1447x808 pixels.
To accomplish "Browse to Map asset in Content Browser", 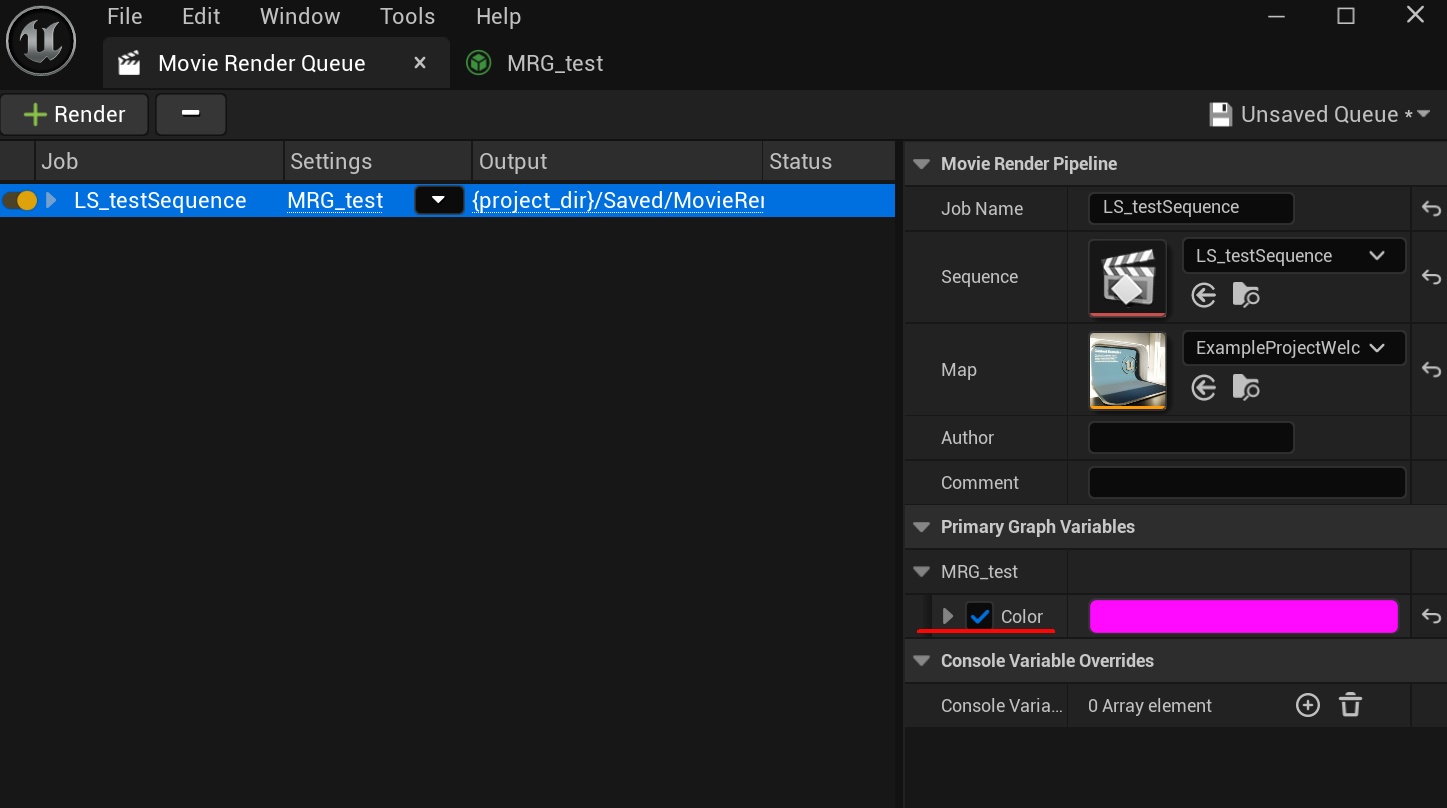I will click(x=1246, y=387).
